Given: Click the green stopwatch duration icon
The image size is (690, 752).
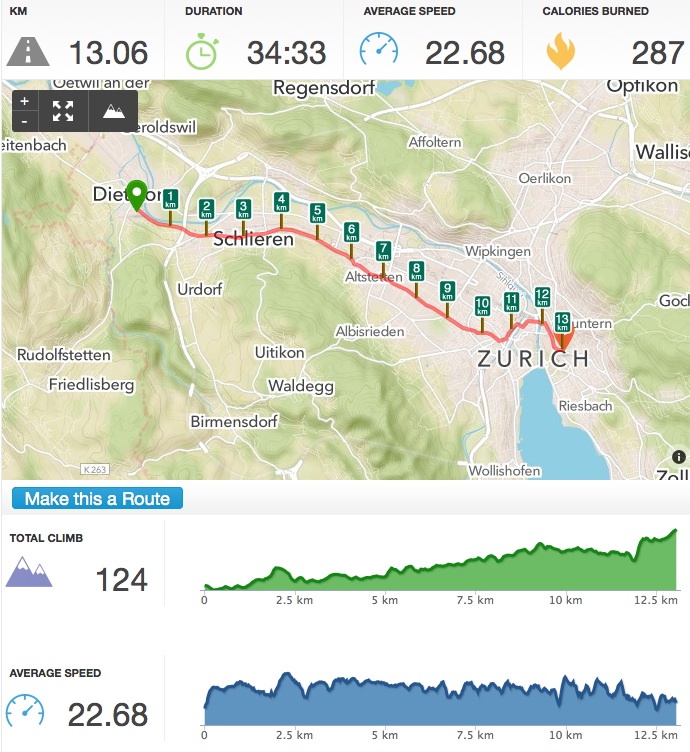Looking at the screenshot, I should click(x=204, y=51).
